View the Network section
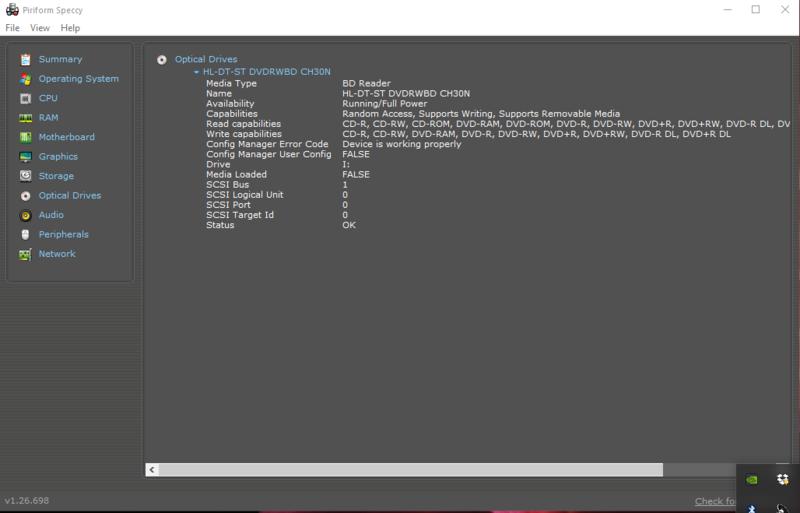Viewport: 800px width, 513px height. tap(57, 254)
